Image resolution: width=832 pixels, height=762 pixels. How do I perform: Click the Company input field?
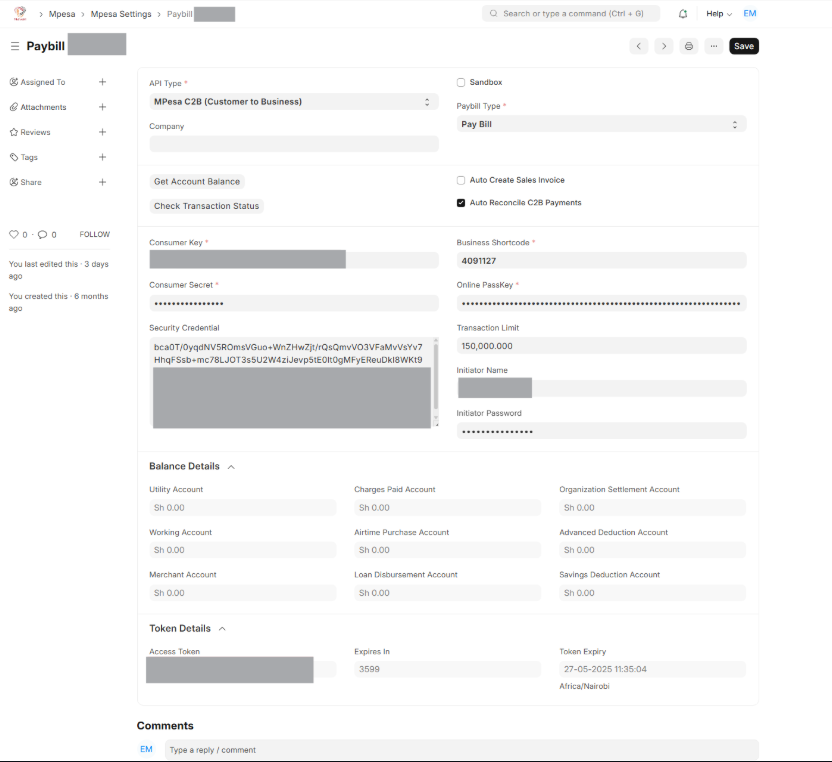tap(294, 144)
